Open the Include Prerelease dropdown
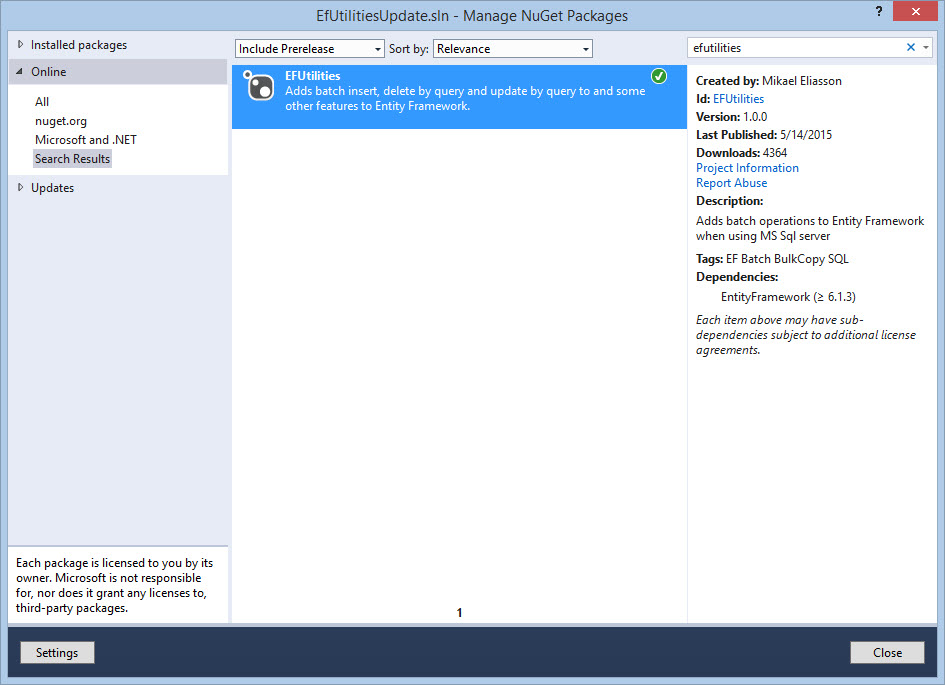Screen dimensions: 945x685 point(310,49)
